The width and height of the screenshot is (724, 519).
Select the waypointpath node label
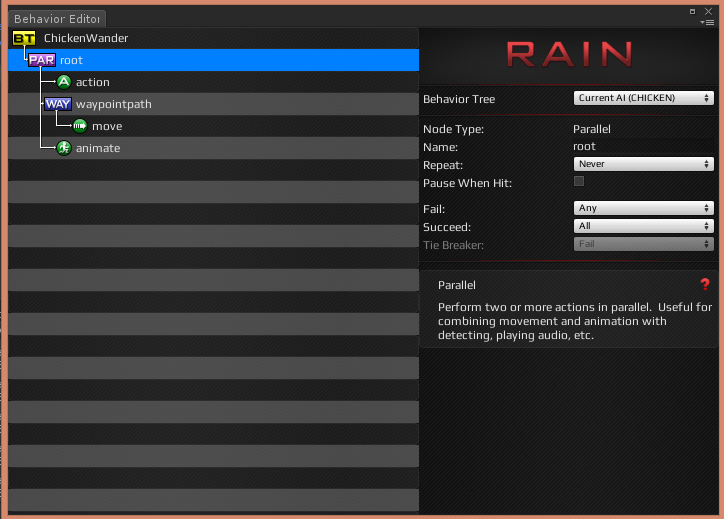pos(114,104)
